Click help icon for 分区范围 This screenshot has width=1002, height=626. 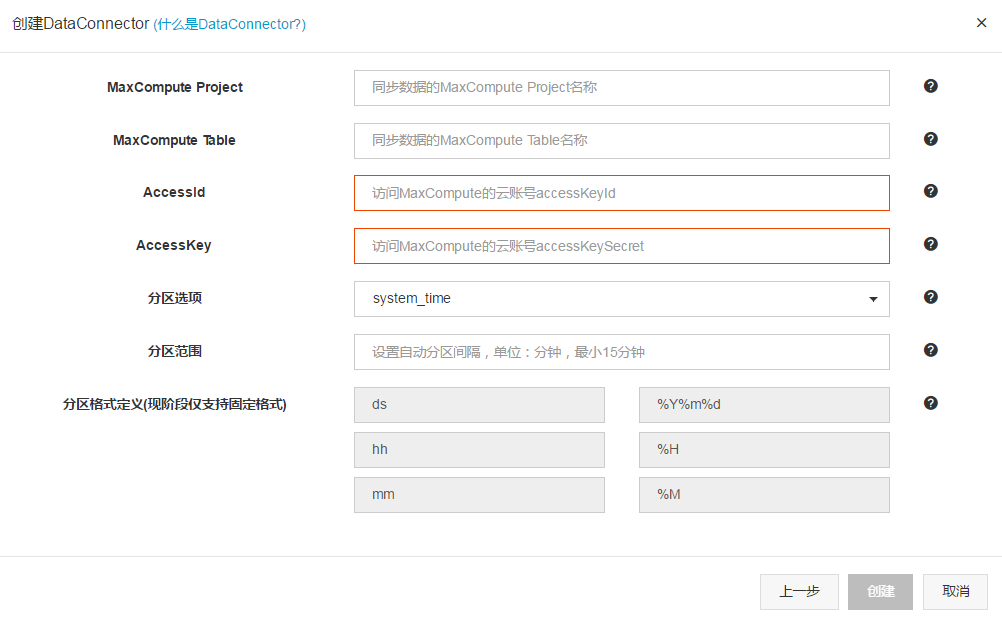[x=930, y=350]
